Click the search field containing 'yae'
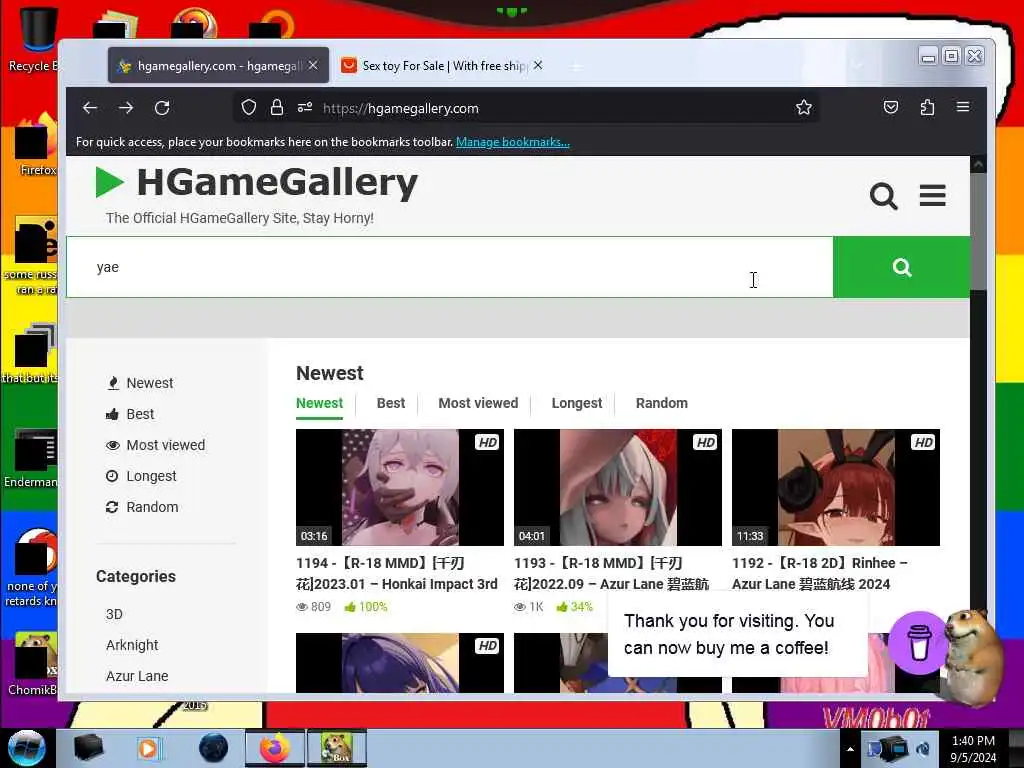 (449, 267)
